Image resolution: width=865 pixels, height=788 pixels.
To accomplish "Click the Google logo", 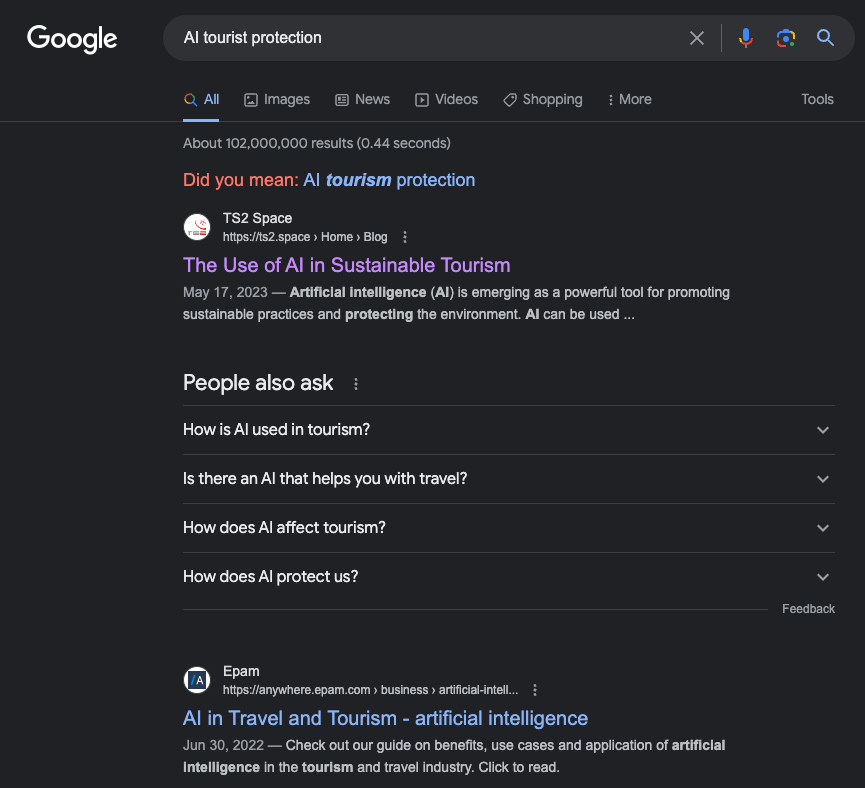I will (x=71, y=39).
